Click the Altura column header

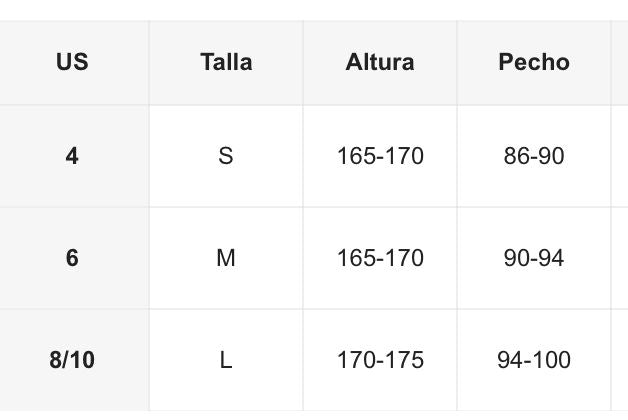[380, 62]
